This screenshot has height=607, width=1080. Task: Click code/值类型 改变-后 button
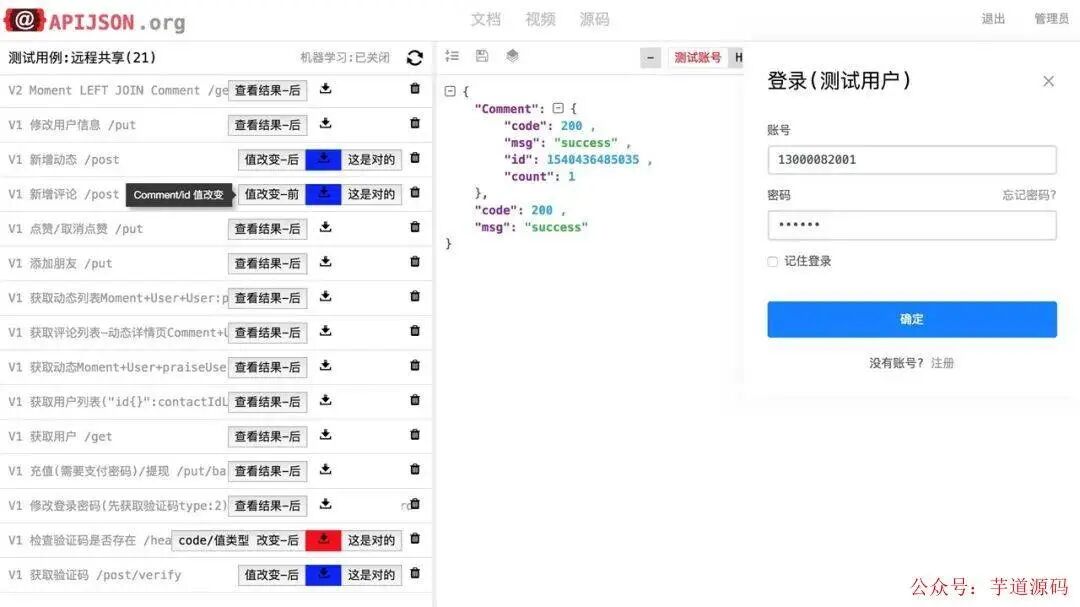click(238, 539)
